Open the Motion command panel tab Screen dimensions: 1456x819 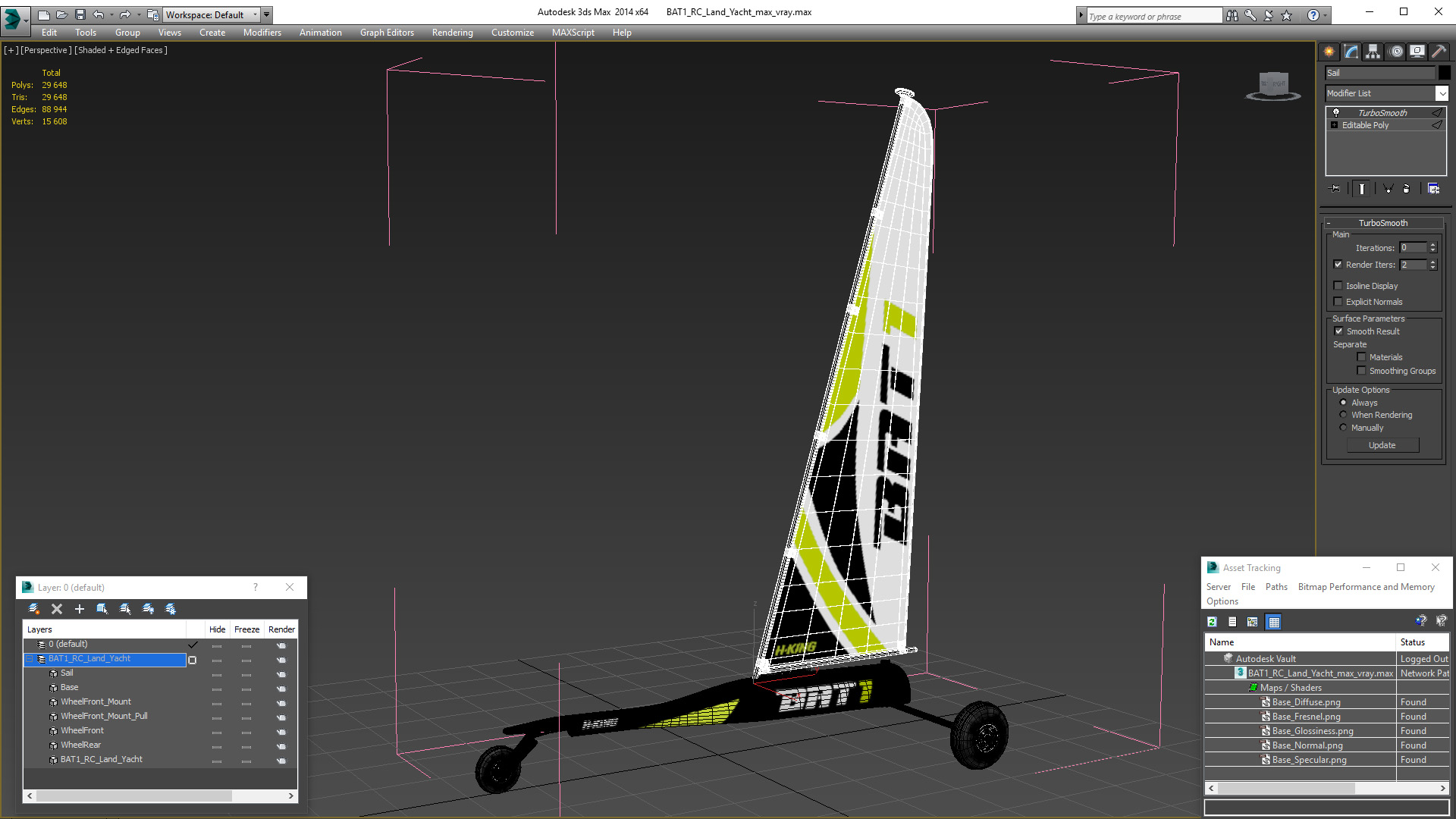click(1396, 52)
